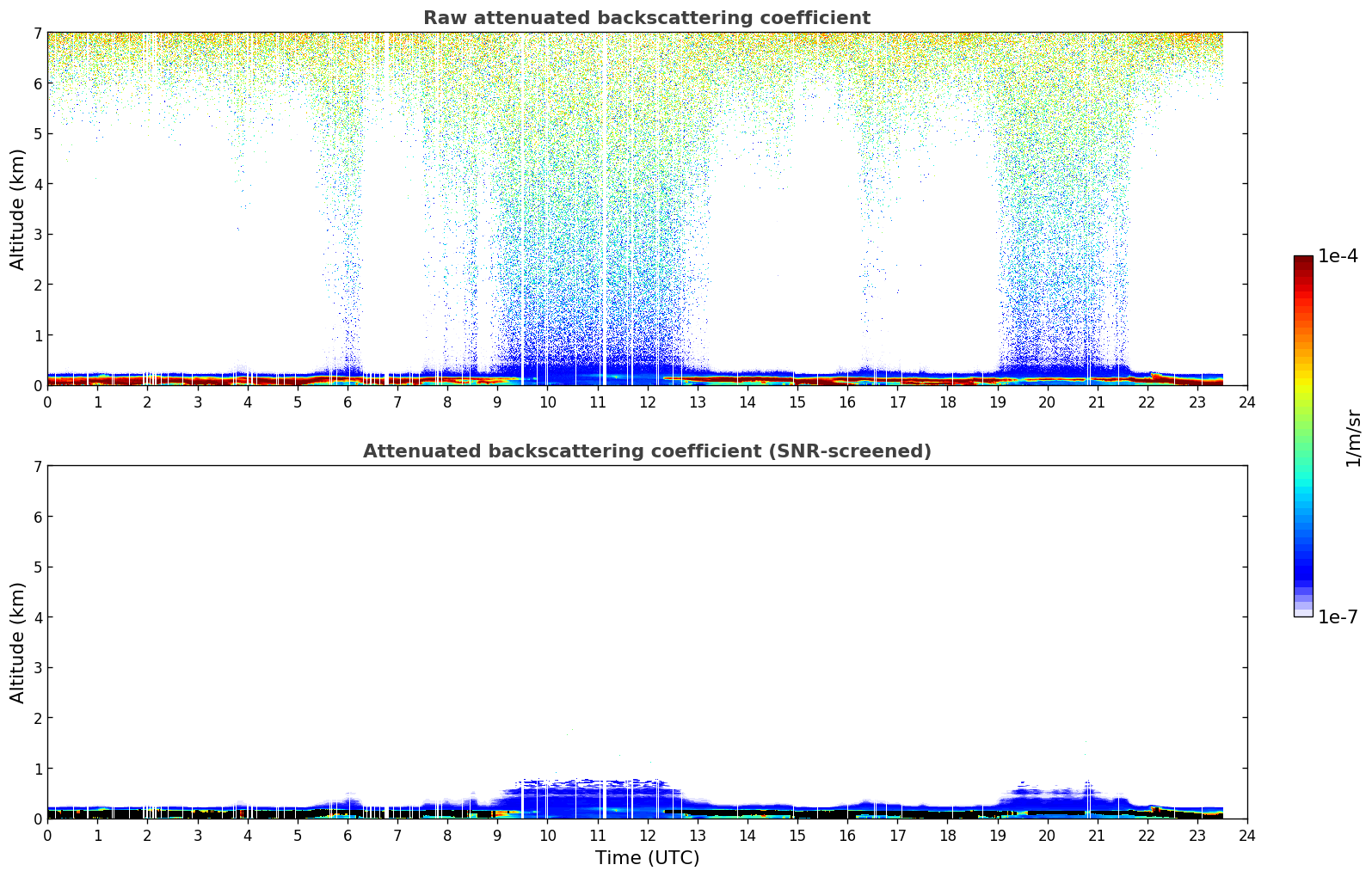
Task: Click the upper plot's 'Altitude (km)' label
Action: (x=17, y=209)
